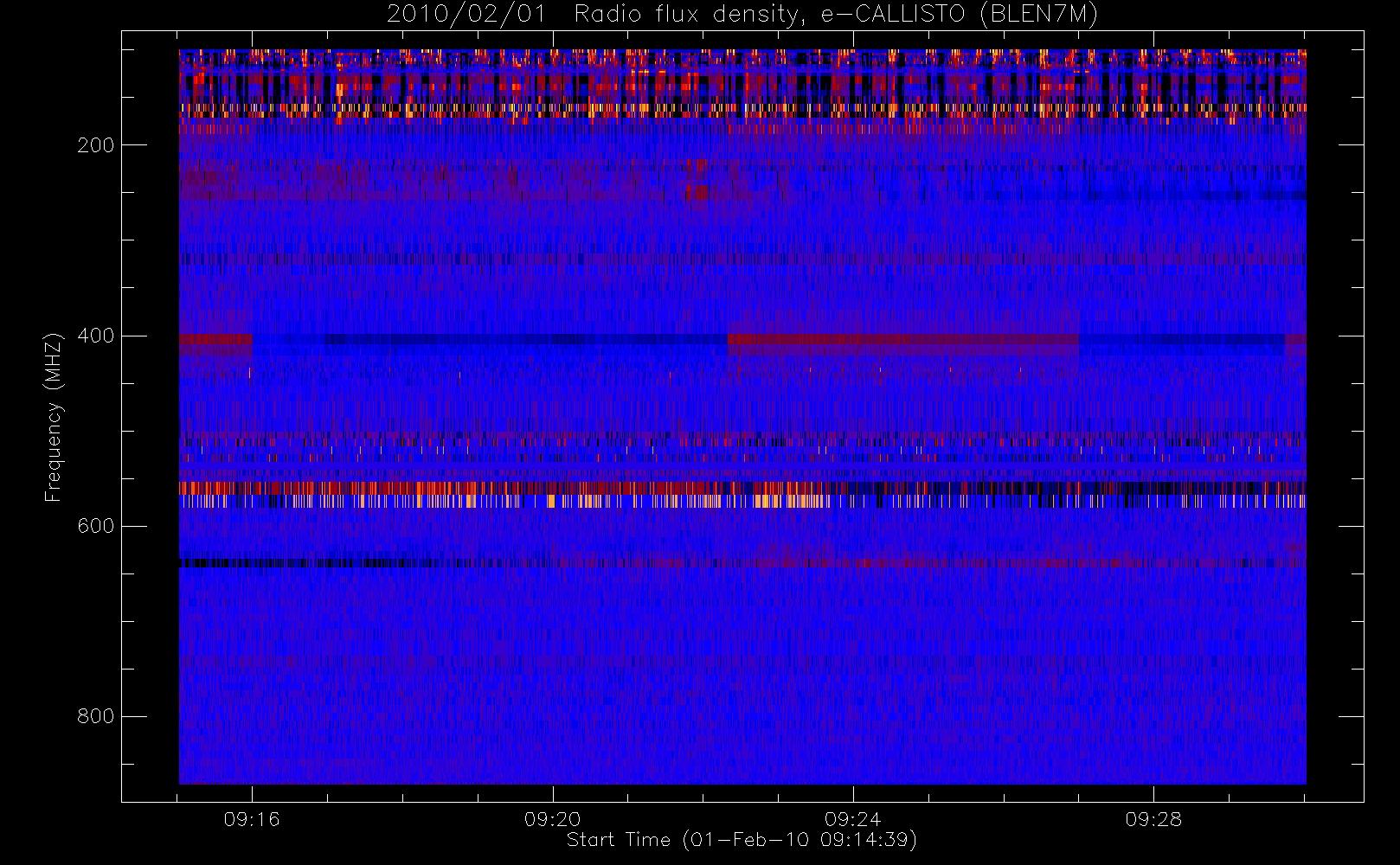This screenshot has height=865, width=1400.
Task: Click the 'Frequency (MHz)' y-axis label
Action: pos(54,417)
